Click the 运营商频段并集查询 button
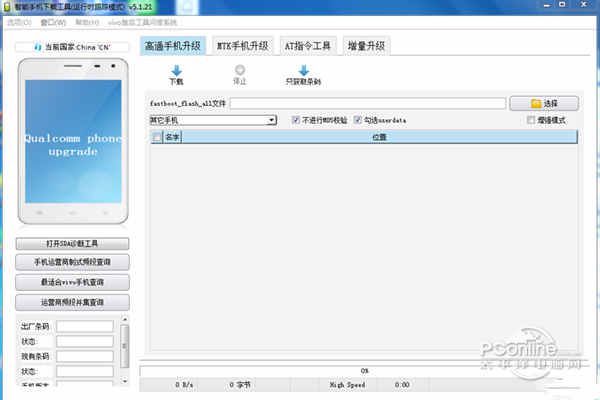600x400 pixels. pyautogui.click(x=72, y=302)
